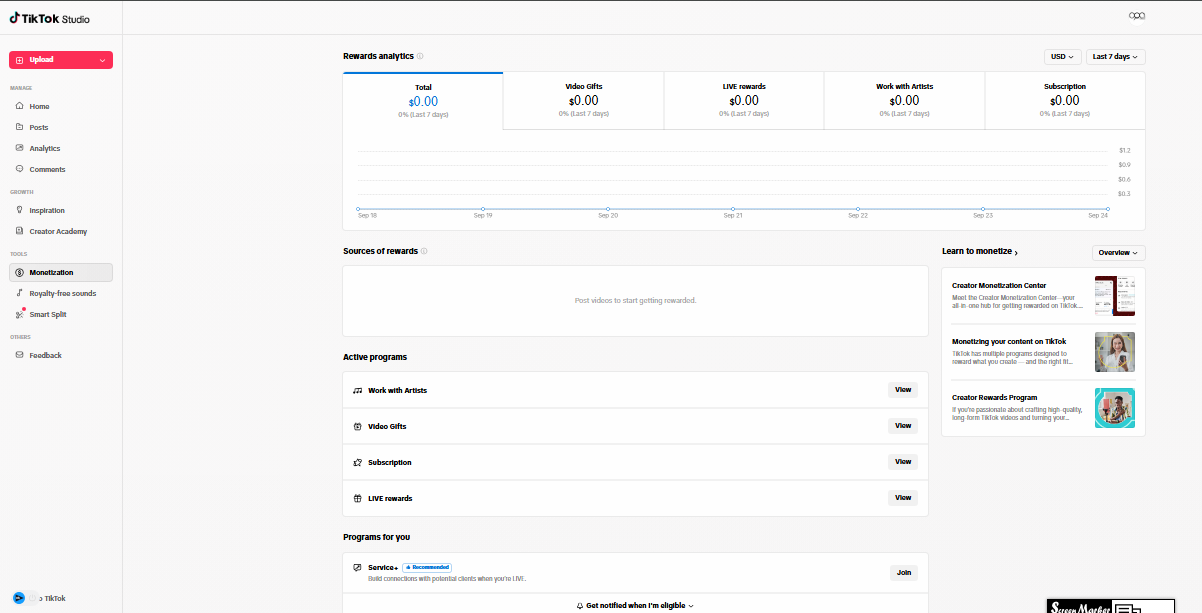
Task: Open the Last 7 days dropdown
Action: [1115, 57]
